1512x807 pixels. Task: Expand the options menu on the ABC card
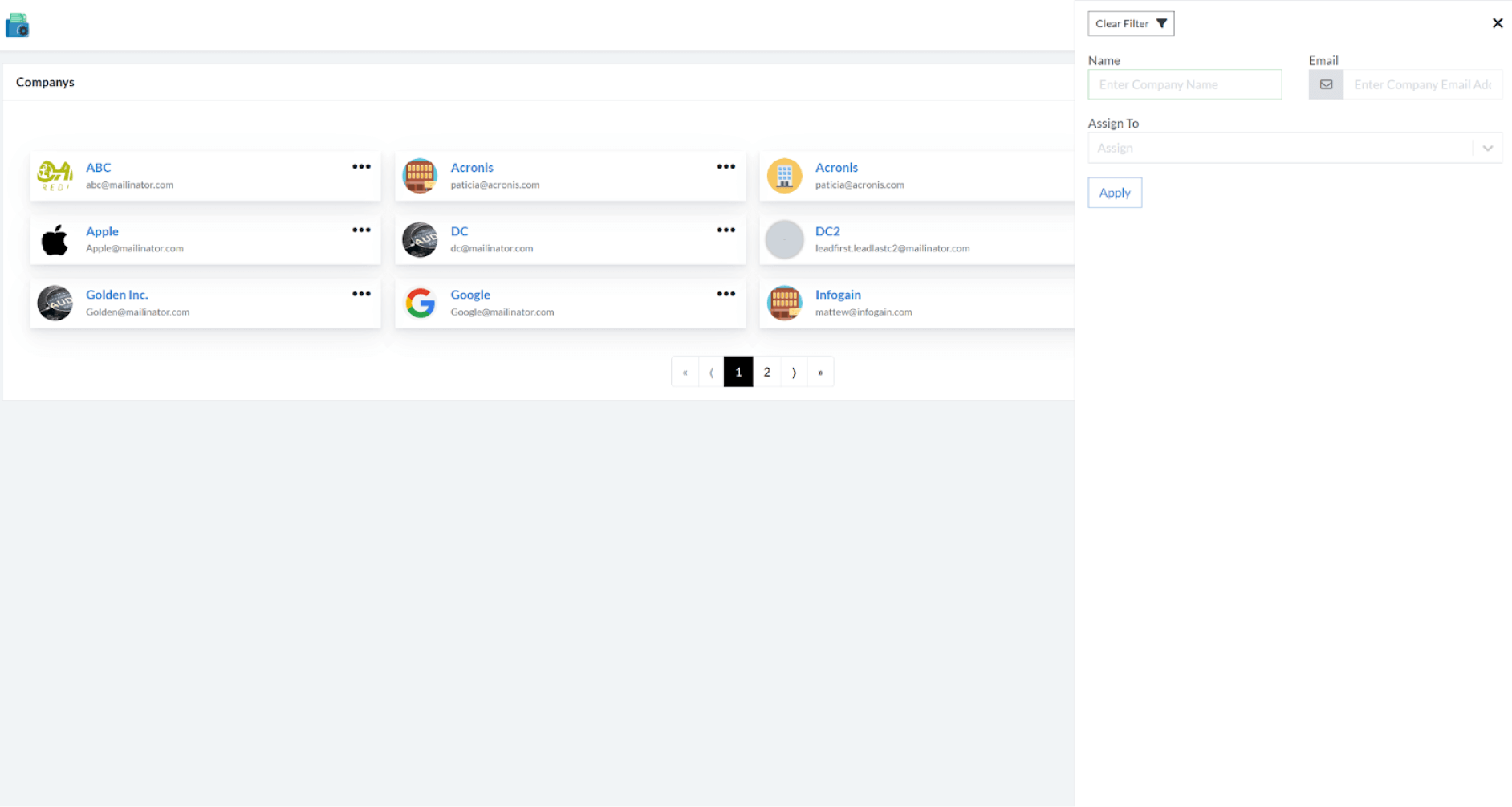point(361,166)
